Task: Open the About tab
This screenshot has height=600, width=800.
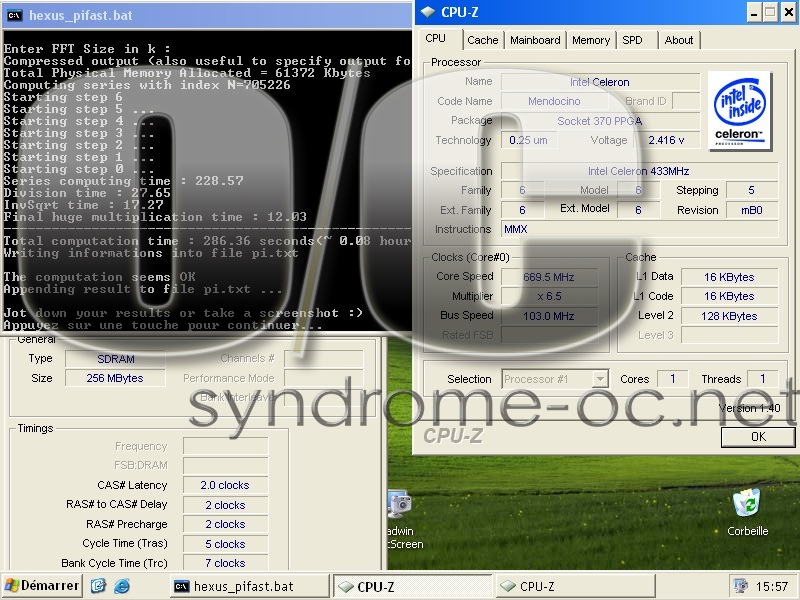Action: click(679, 40)
